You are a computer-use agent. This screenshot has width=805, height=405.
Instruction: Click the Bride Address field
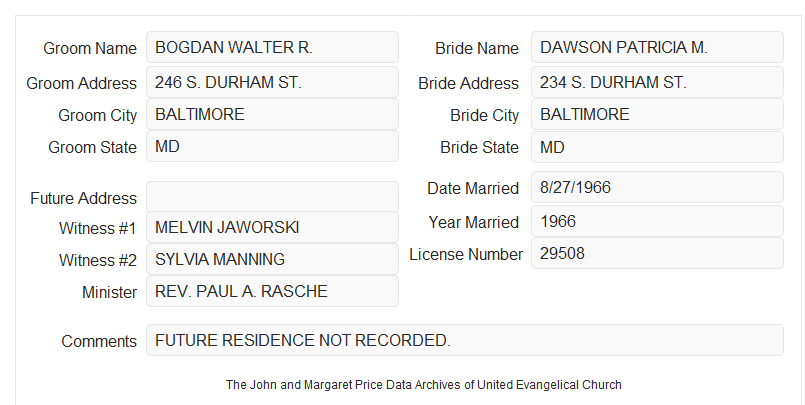point(657,82)
